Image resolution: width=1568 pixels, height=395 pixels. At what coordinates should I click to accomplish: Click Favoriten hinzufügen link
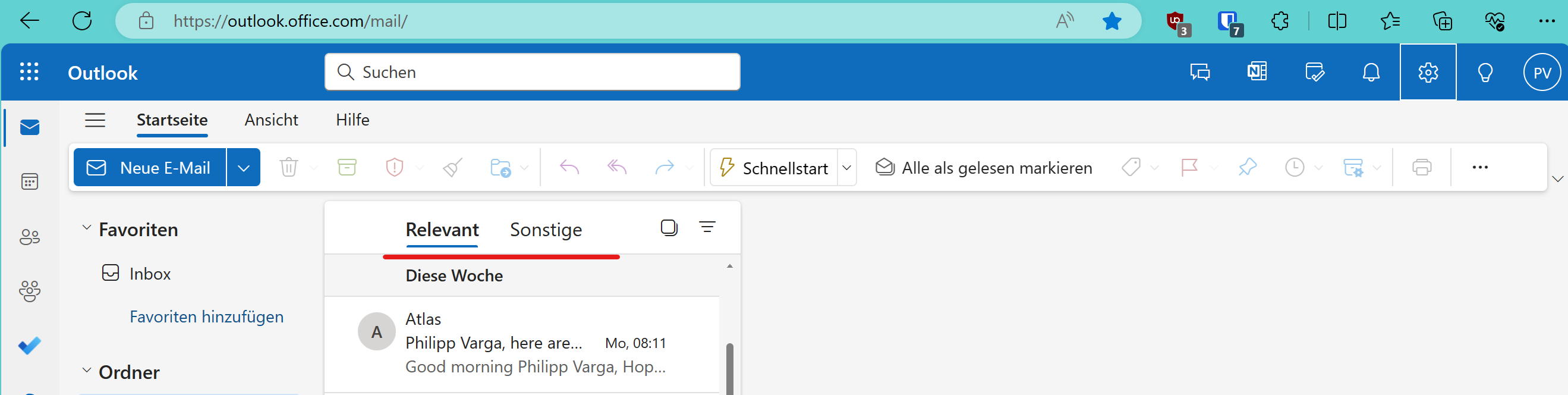coord(206,316)
